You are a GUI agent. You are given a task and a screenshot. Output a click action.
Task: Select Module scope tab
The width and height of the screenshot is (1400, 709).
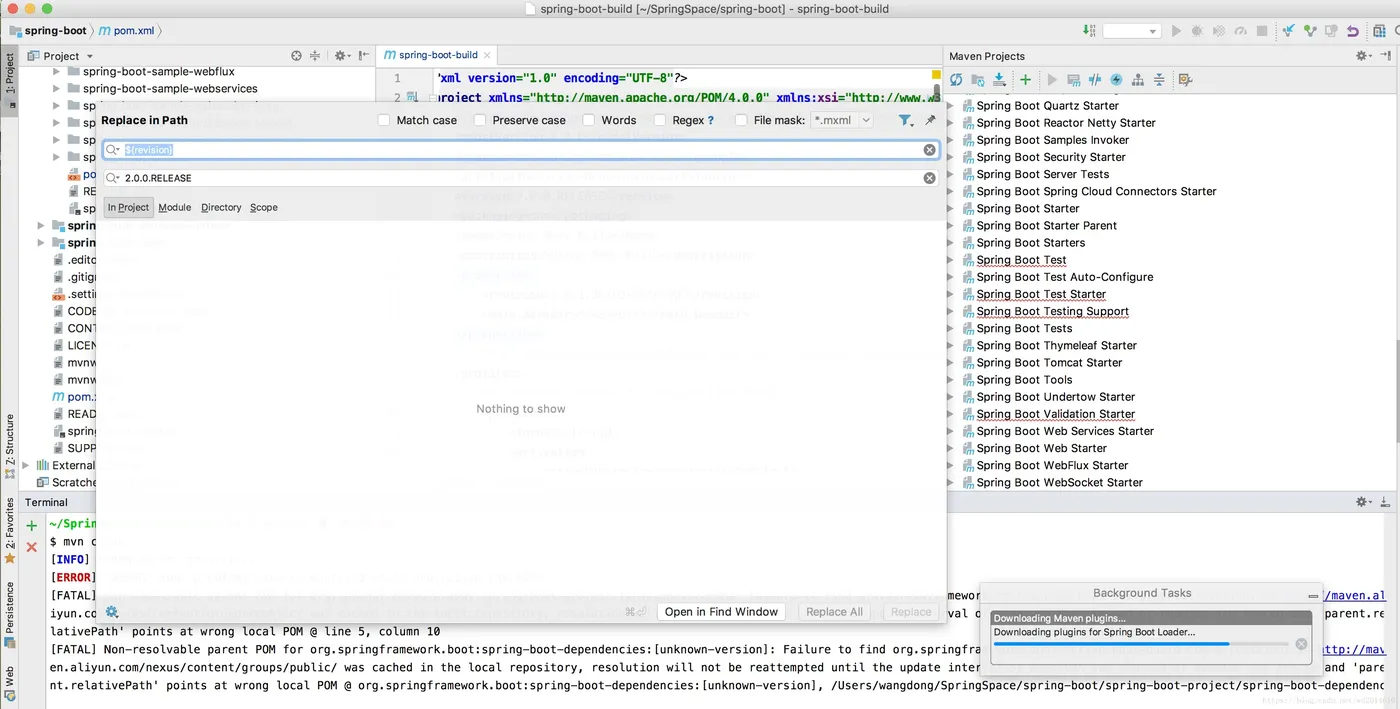point(175,207)
